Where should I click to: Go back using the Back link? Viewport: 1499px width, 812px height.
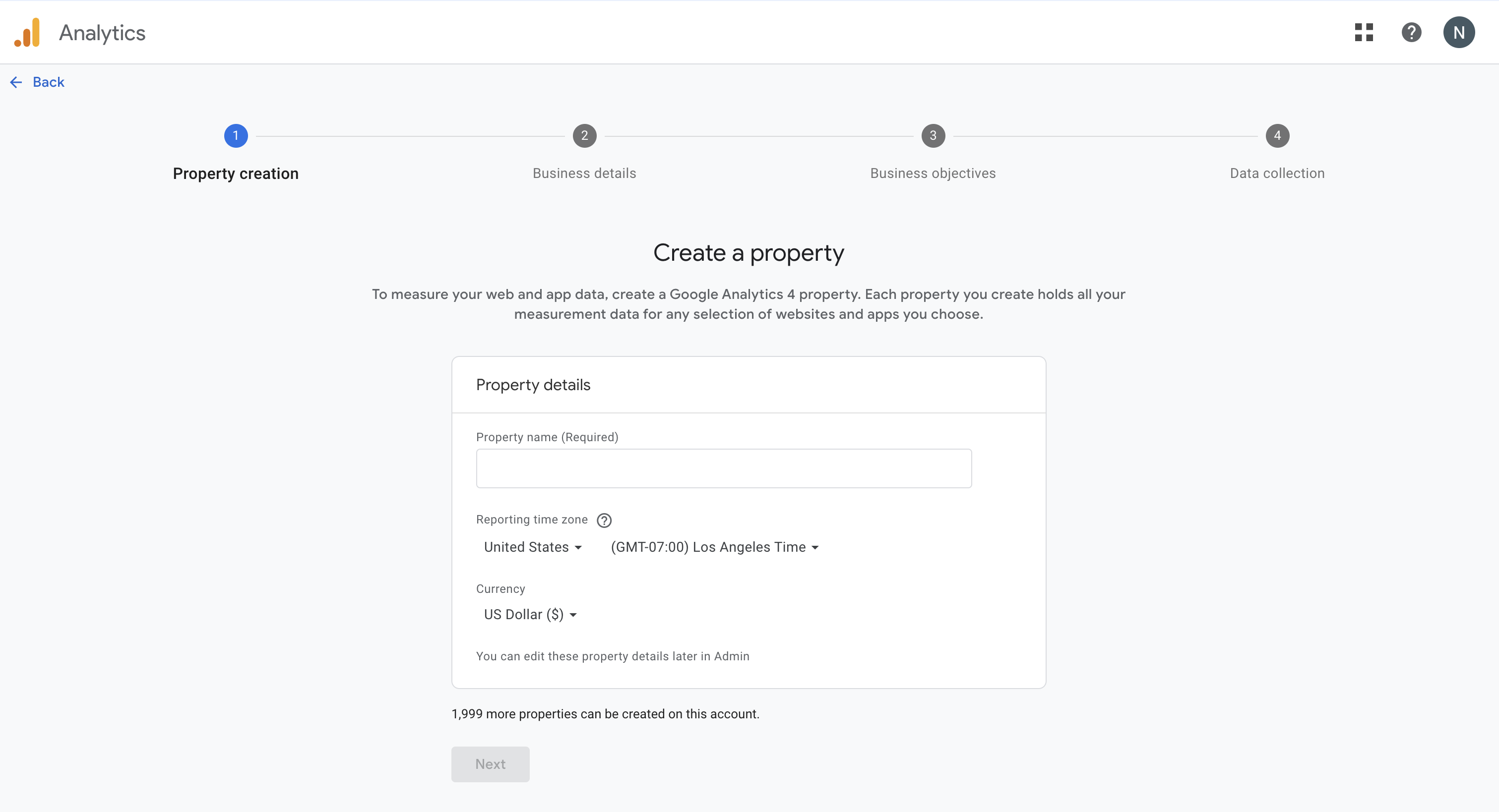tap(48, 83)
